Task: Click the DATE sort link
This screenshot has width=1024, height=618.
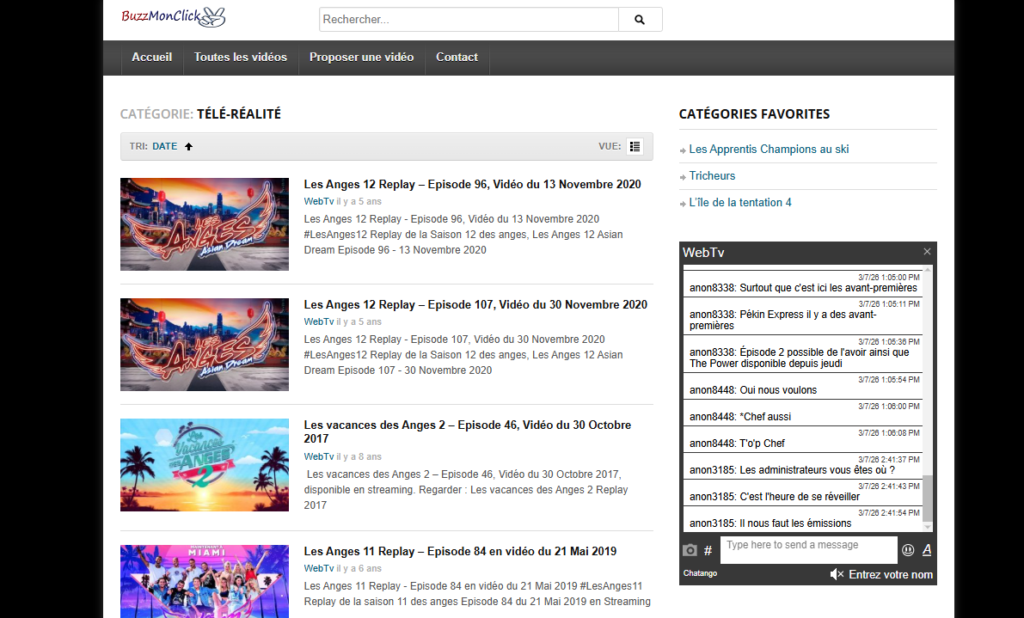Action: (165, 146)
